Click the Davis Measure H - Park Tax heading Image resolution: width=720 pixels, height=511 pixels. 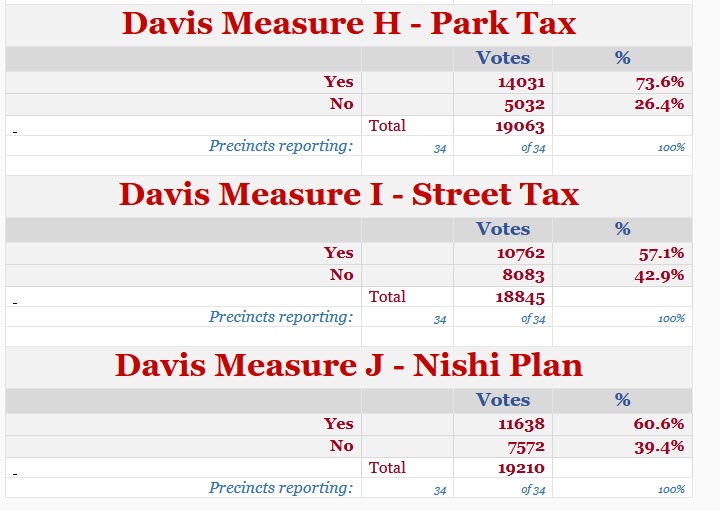tap(348, 23)
